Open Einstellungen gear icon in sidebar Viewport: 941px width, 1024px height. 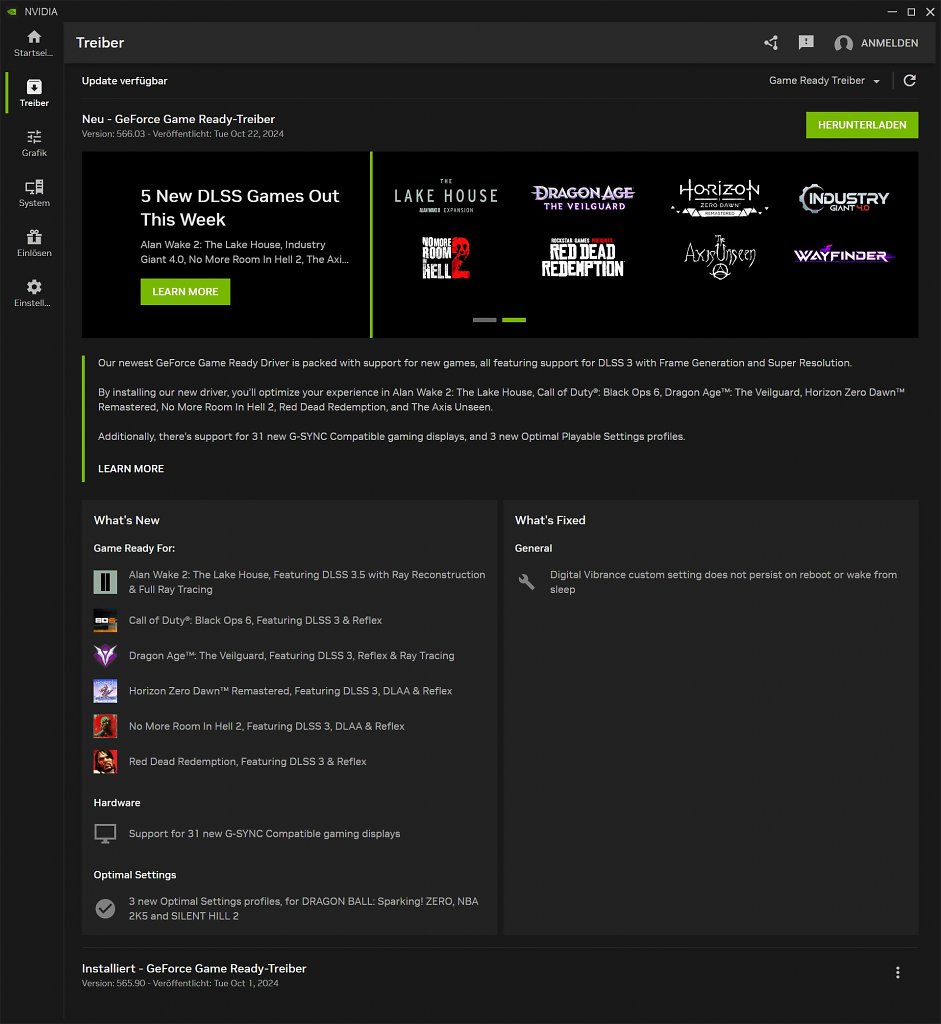pyautogui.click(x=34, y=287)
